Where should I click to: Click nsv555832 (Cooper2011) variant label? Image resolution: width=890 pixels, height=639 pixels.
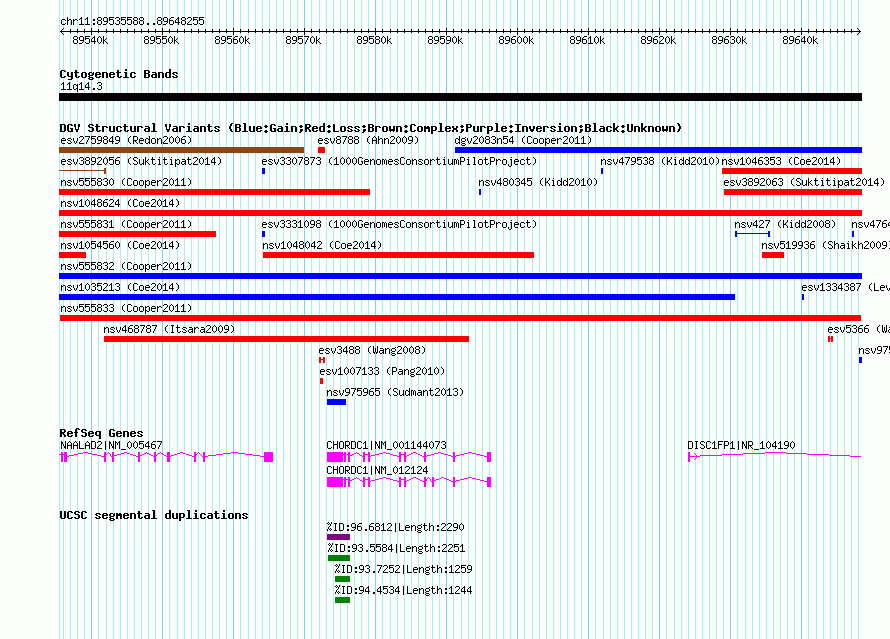(x=126, y=266)
